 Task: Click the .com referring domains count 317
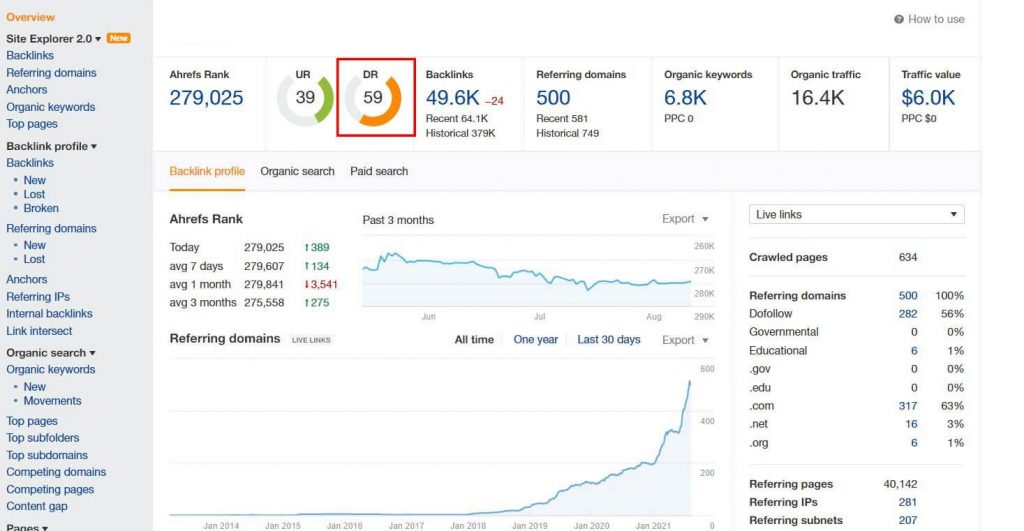point(908,406)
